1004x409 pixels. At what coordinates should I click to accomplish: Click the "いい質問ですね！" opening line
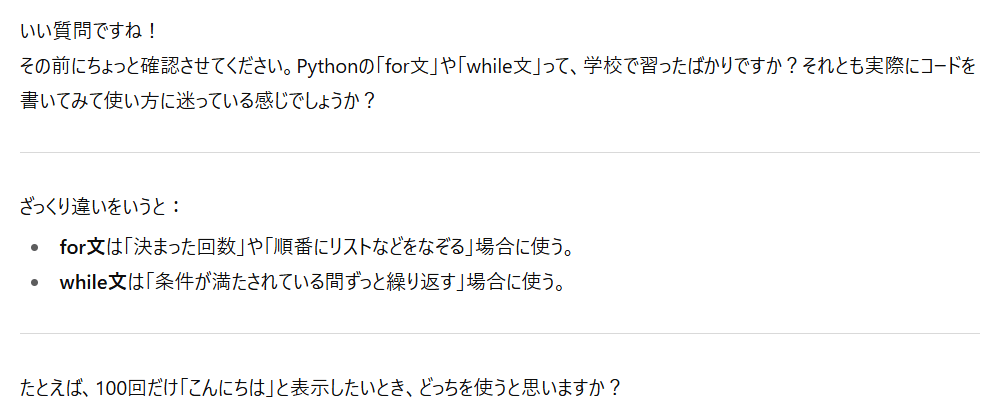[x=88, y=30]
